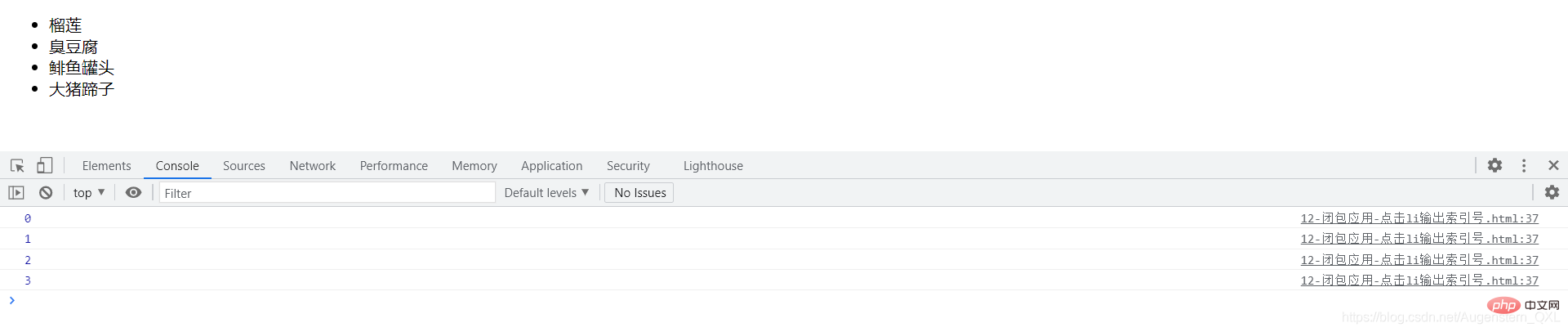Open the Default levels dropdown
The height and width of the screenshot is (332, 1568).
[x=546, y=193]
